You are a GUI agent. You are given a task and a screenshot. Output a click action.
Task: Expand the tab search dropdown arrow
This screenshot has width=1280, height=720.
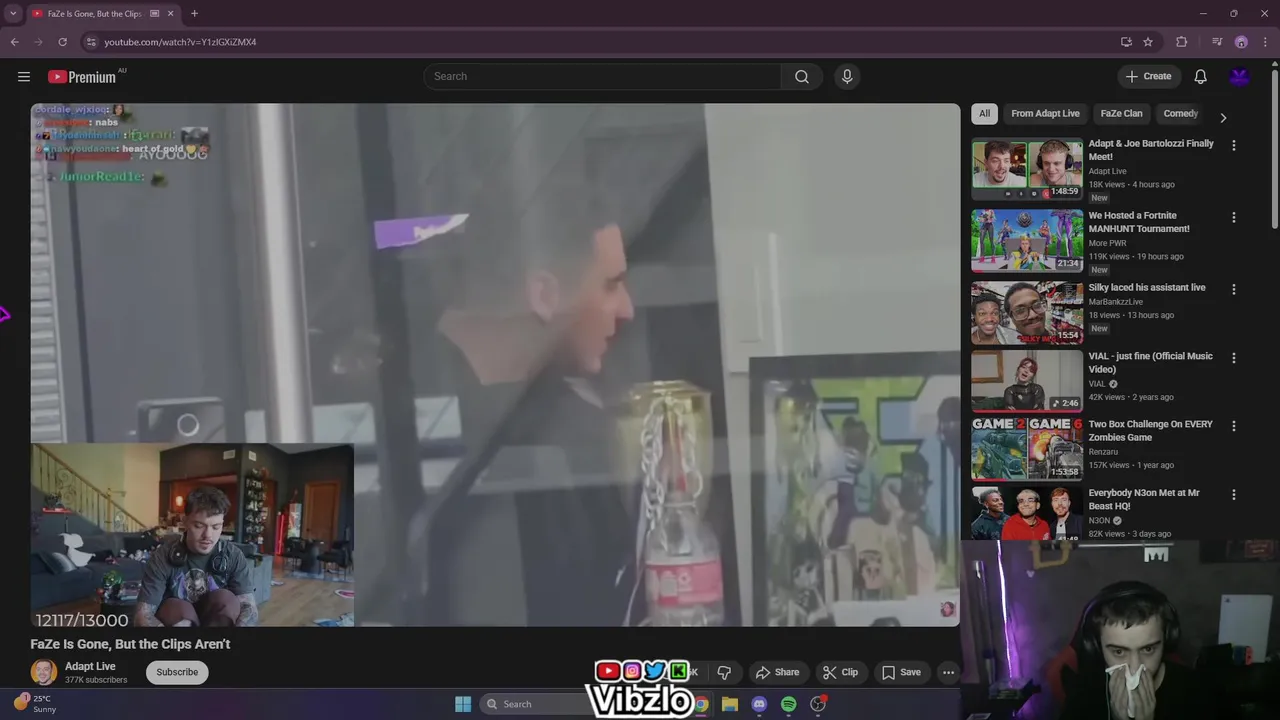pos(13,13)
